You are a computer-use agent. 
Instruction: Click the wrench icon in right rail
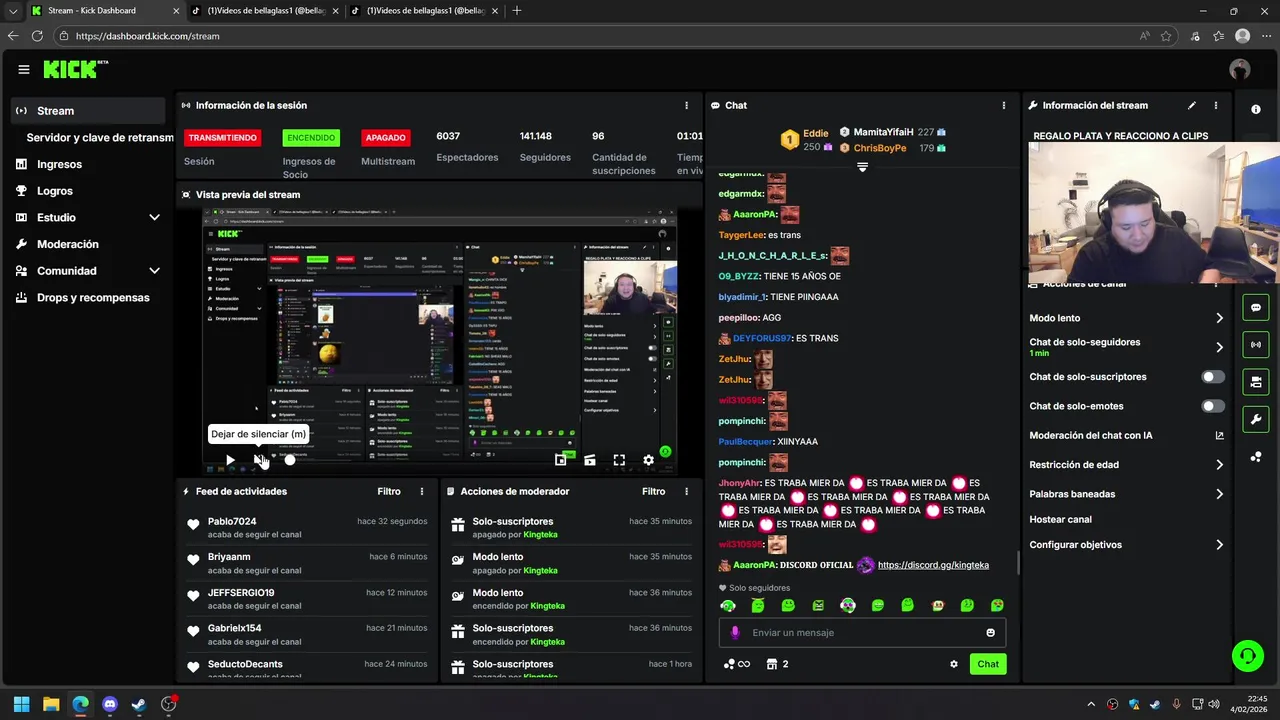coord(1256,418)
